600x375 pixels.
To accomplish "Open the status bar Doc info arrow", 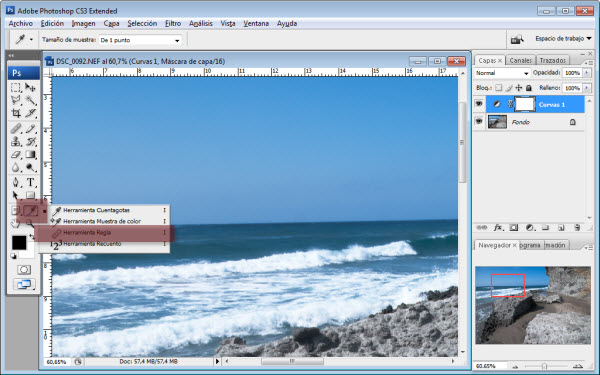I will [x=217, y=361].
